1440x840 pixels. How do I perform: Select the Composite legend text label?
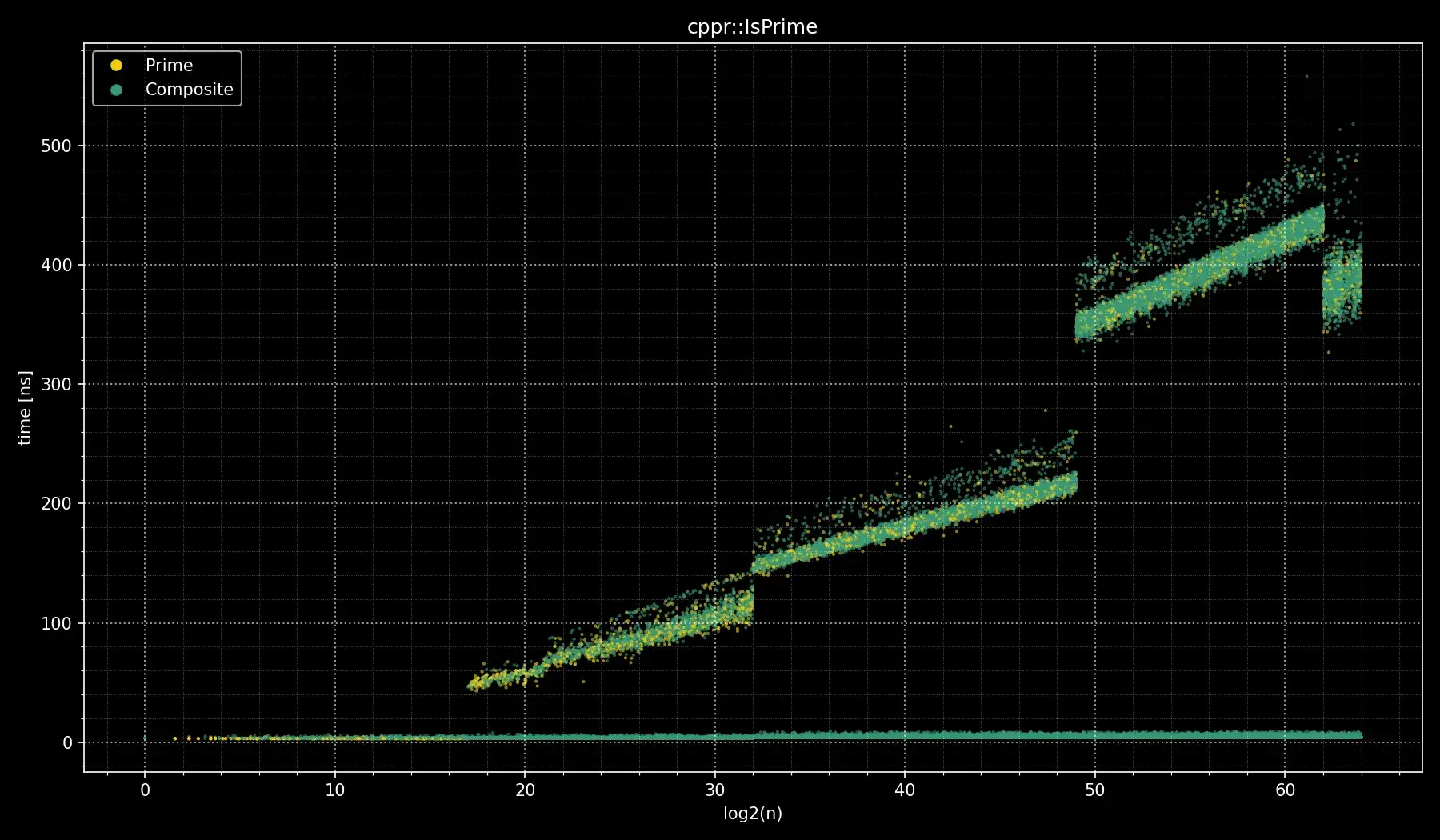(189, 90)
